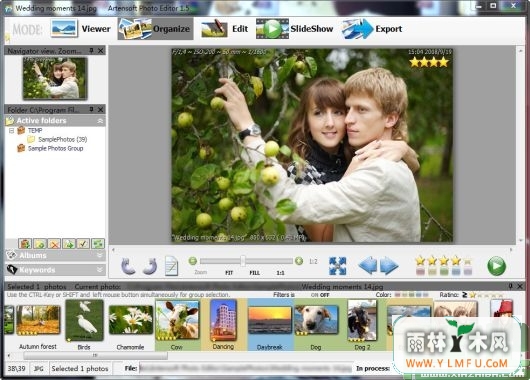This screenshot has height=380, width=530.
Task: Select the Dog 2 thumbnail
Action: (362, 320)
